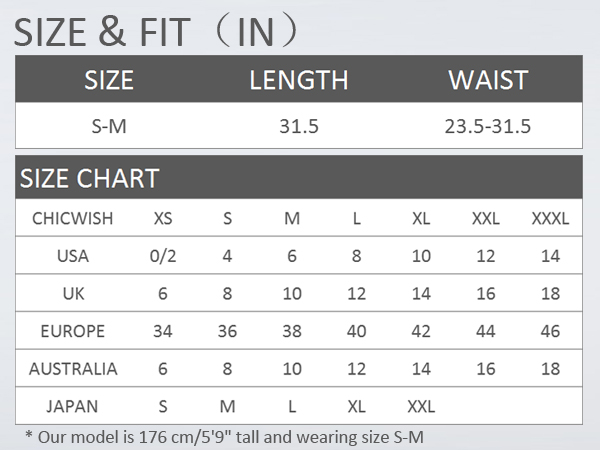Click the JAPAN row label
600x450 pixels.
click(72, 406)
